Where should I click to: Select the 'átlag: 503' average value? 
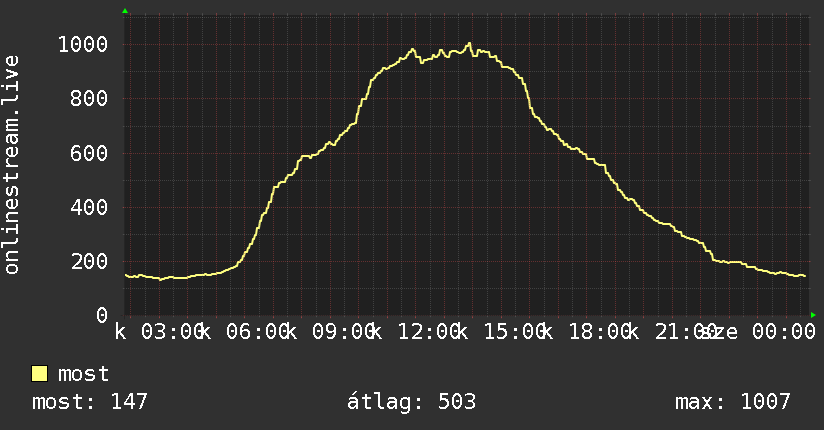411,402
